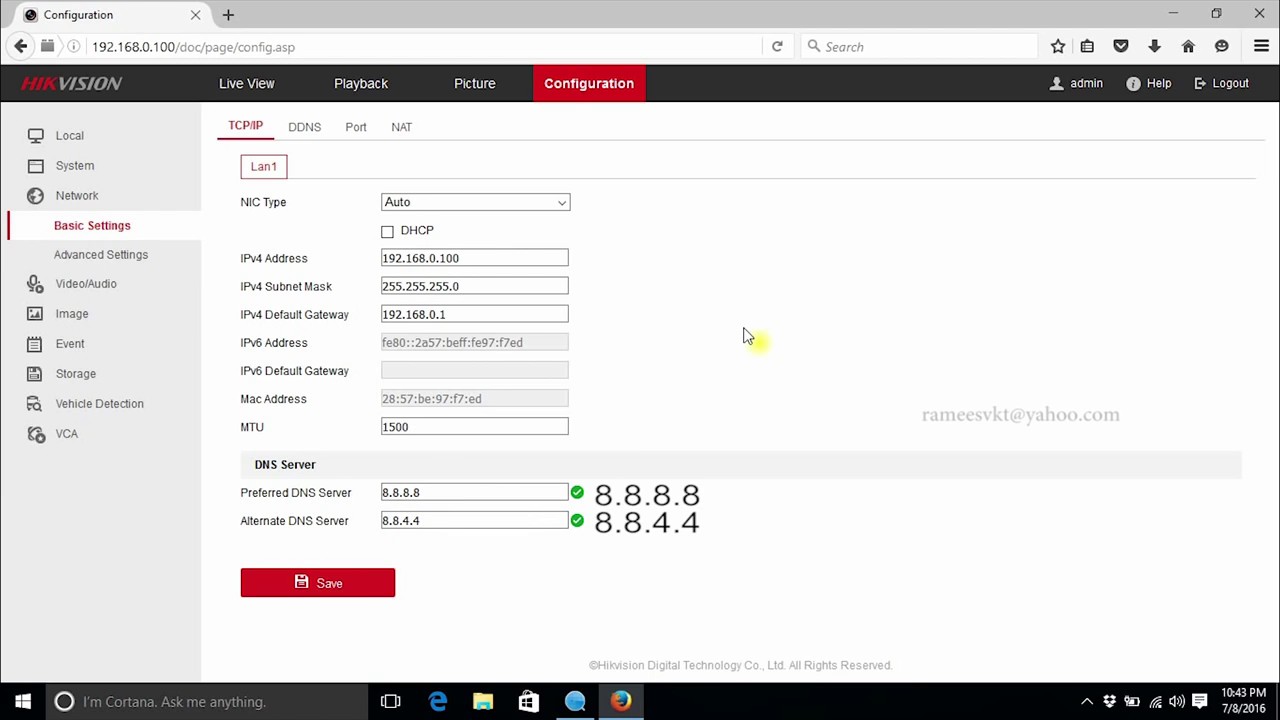Open the Help link
Screen dimensions: 1280x720
pos(1149,84)
